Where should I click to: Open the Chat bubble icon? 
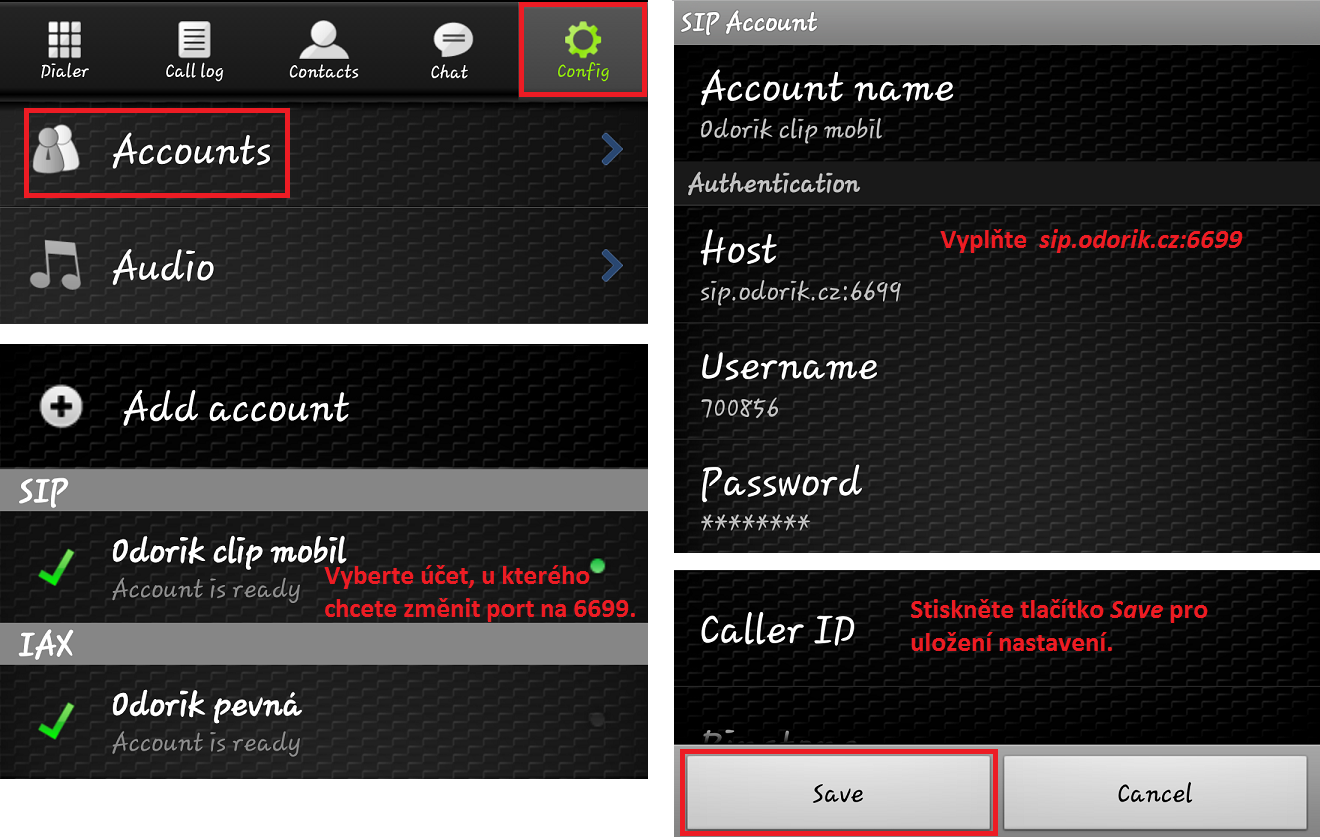click(450, 41)
